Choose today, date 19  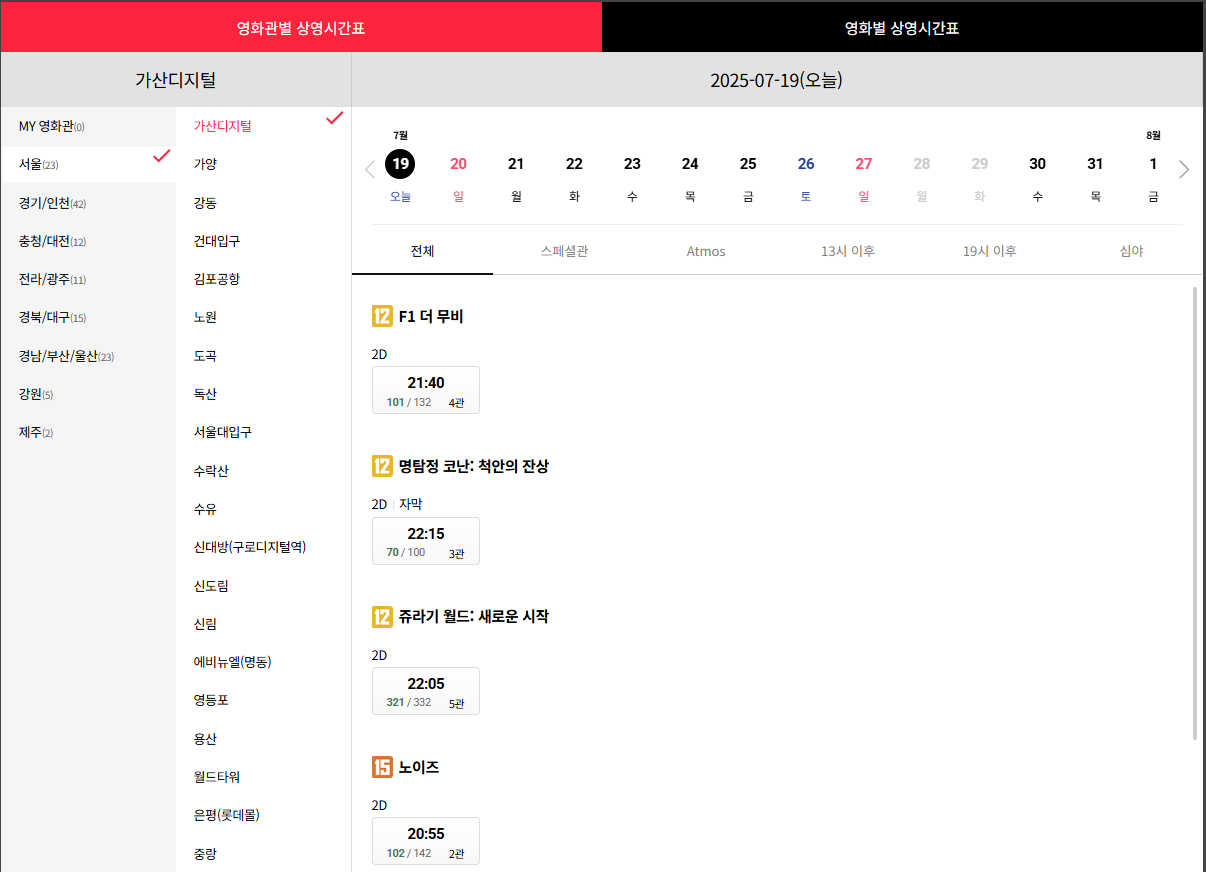coord(400,164)
